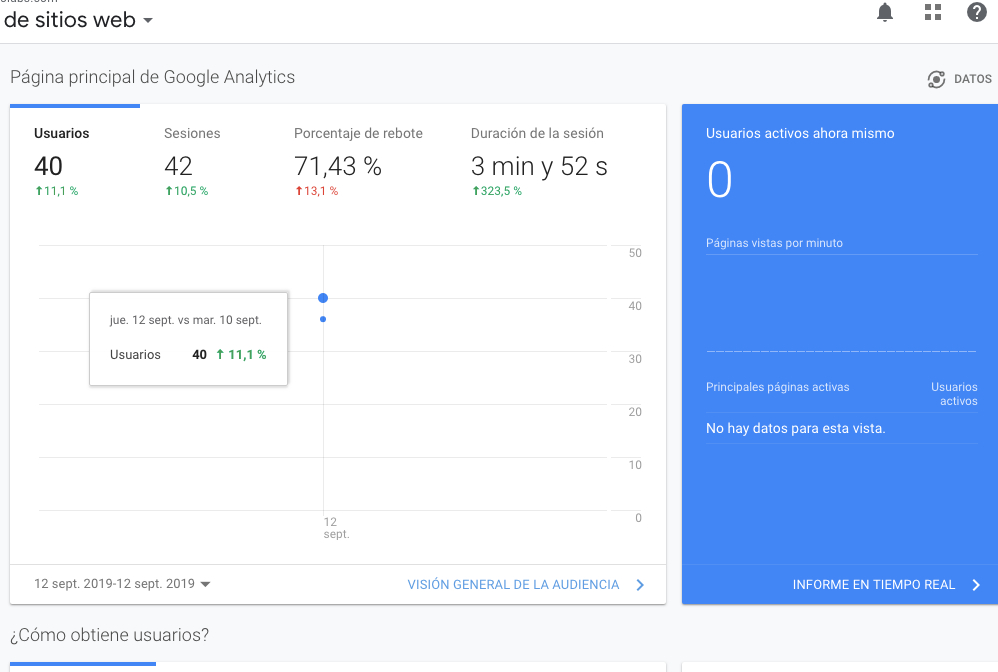The height and width of the screenshot is (672, 998).
Task: Open VISIÓN GENERAL DE LA AUDIENCIA report
Action: 513,585
